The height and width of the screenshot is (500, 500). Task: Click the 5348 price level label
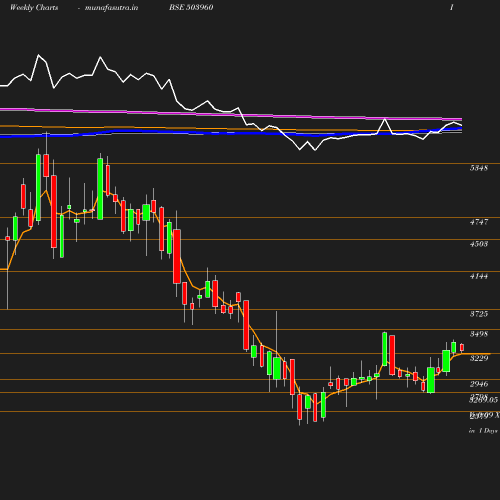(479, 168)
